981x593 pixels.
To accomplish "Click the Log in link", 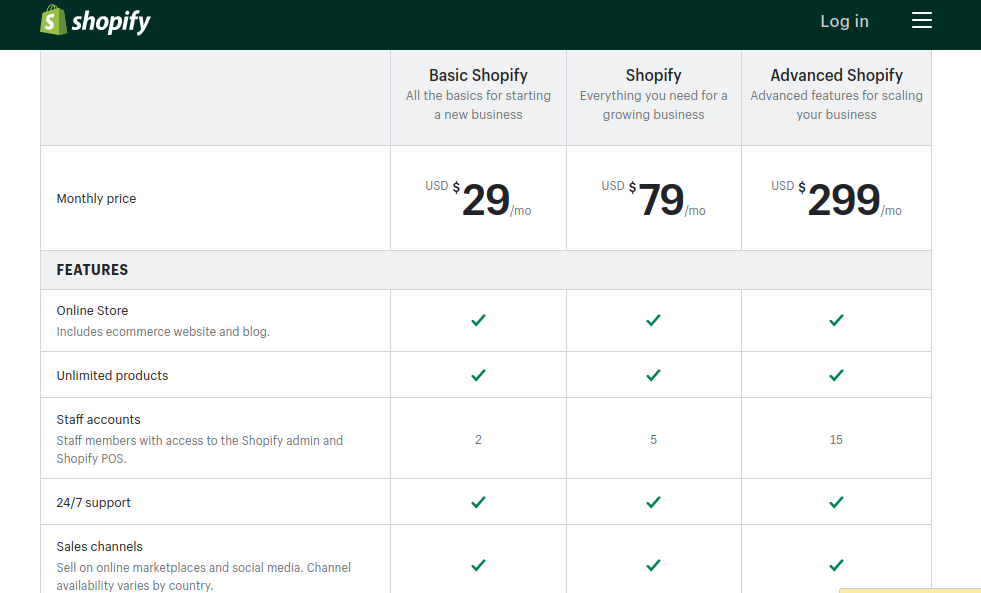I will (844, 21).
